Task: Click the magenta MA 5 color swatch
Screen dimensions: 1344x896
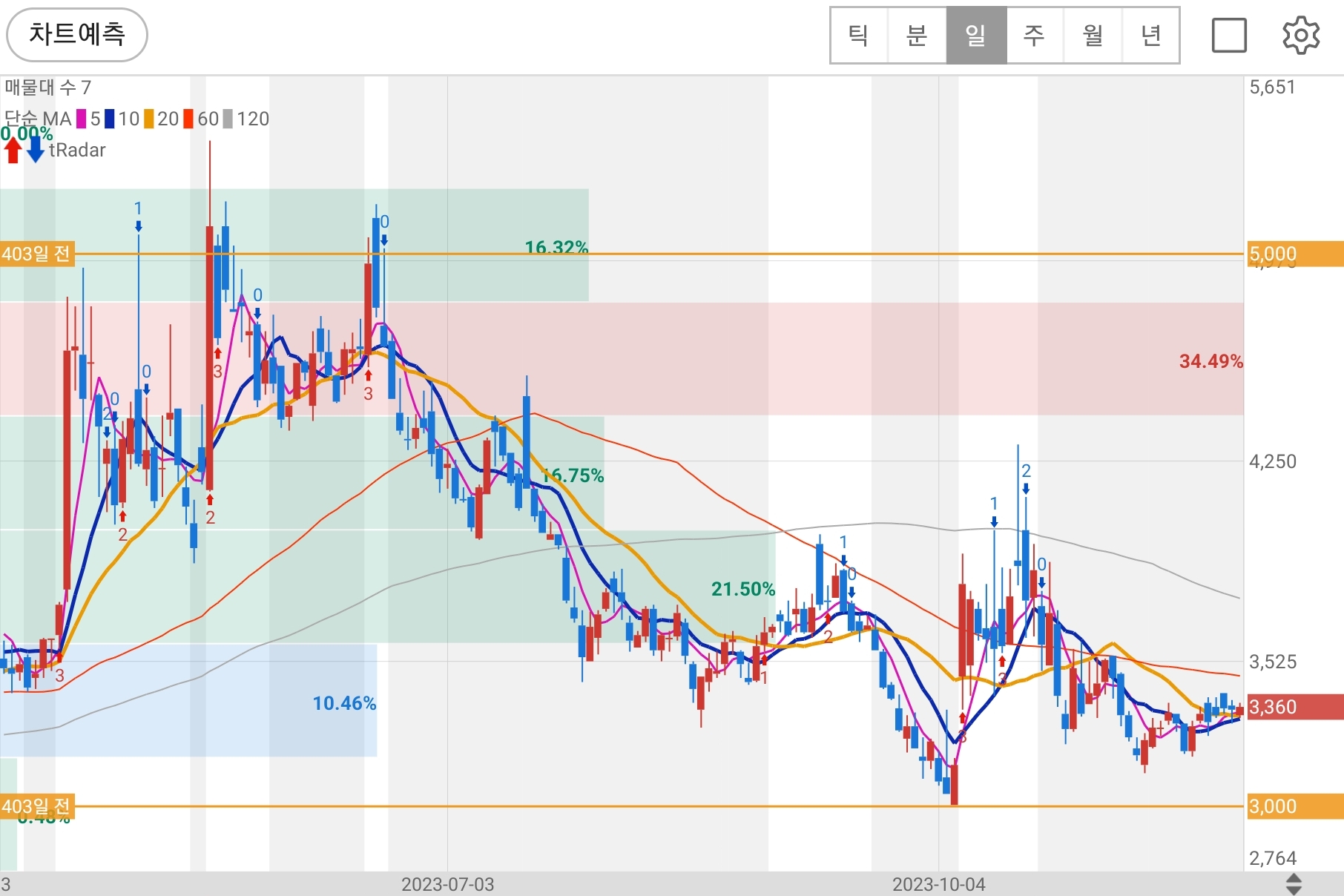Action: (x=81, y=119)
